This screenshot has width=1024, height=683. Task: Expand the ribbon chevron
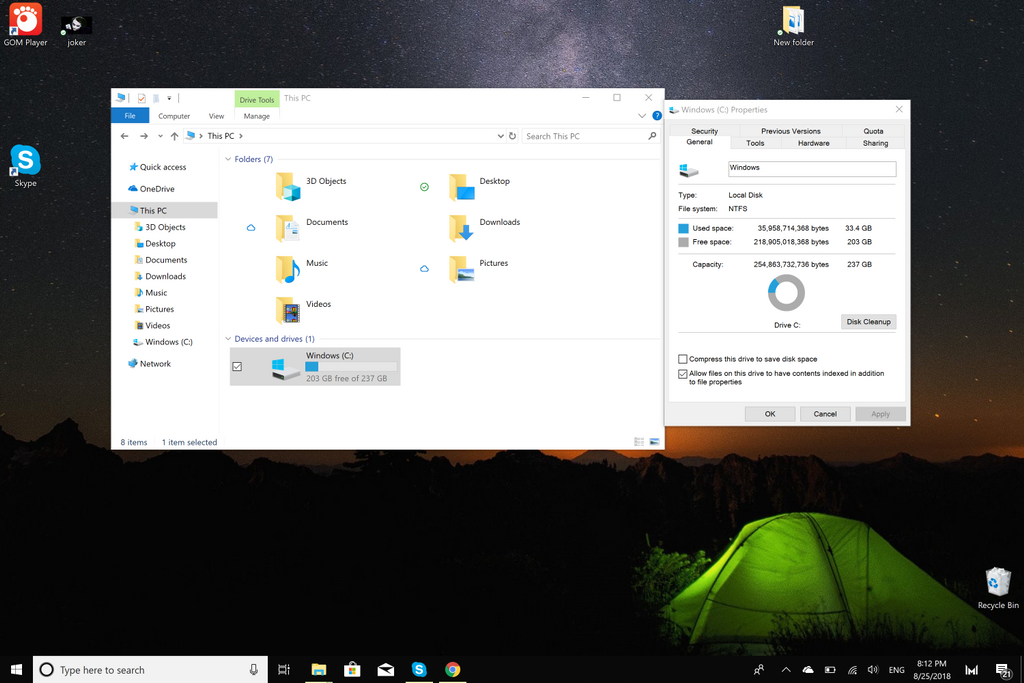pyautogui.click(x=642, y=116)
